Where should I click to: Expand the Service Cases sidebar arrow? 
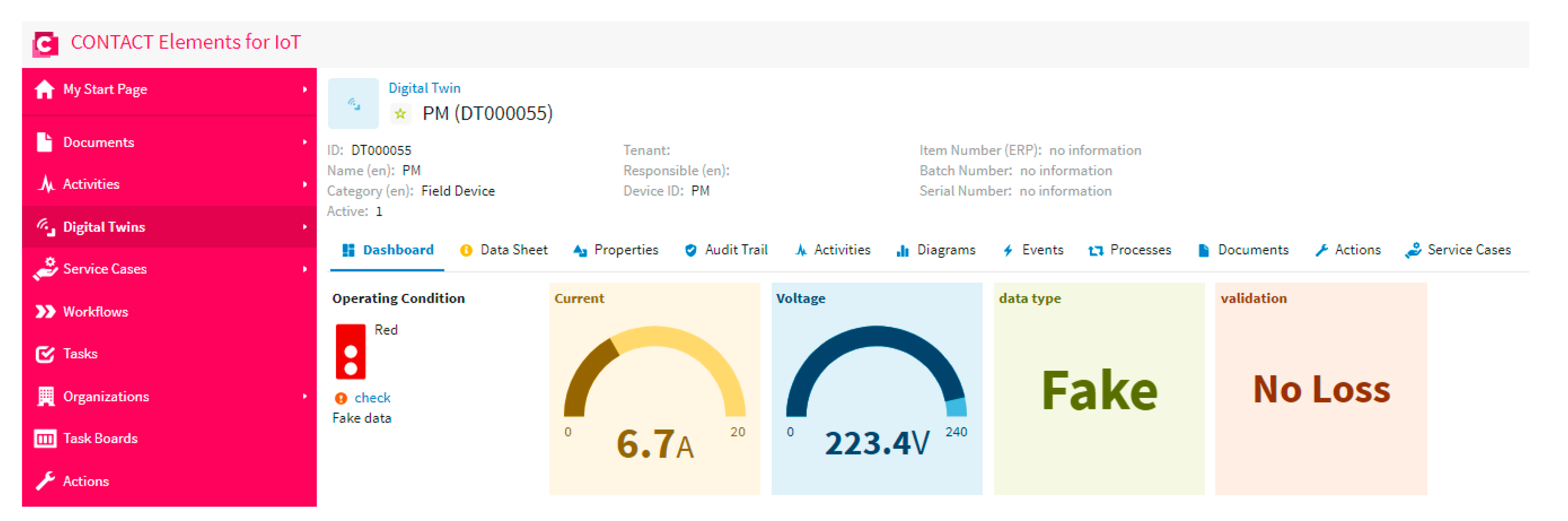click(x=304, y=269)
